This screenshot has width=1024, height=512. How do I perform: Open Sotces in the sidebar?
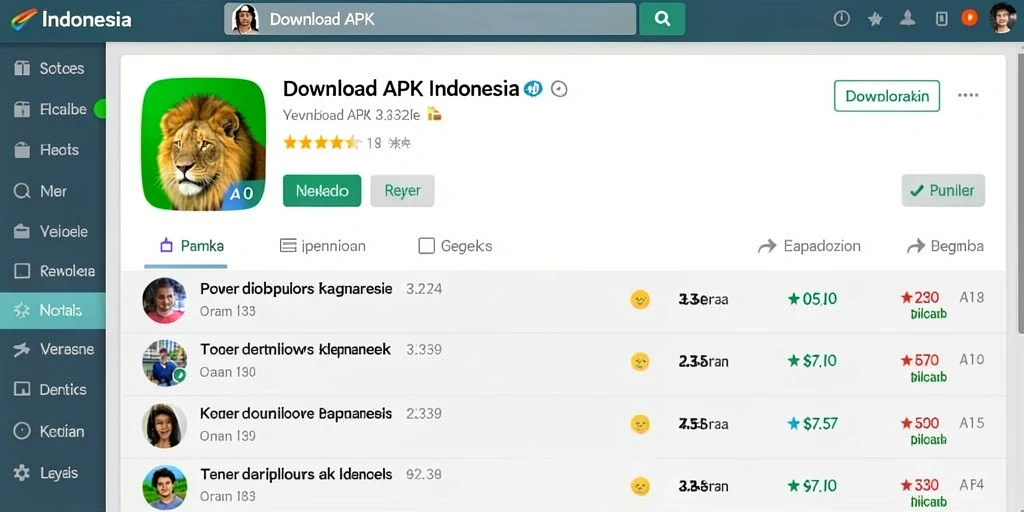pos(52,68)
